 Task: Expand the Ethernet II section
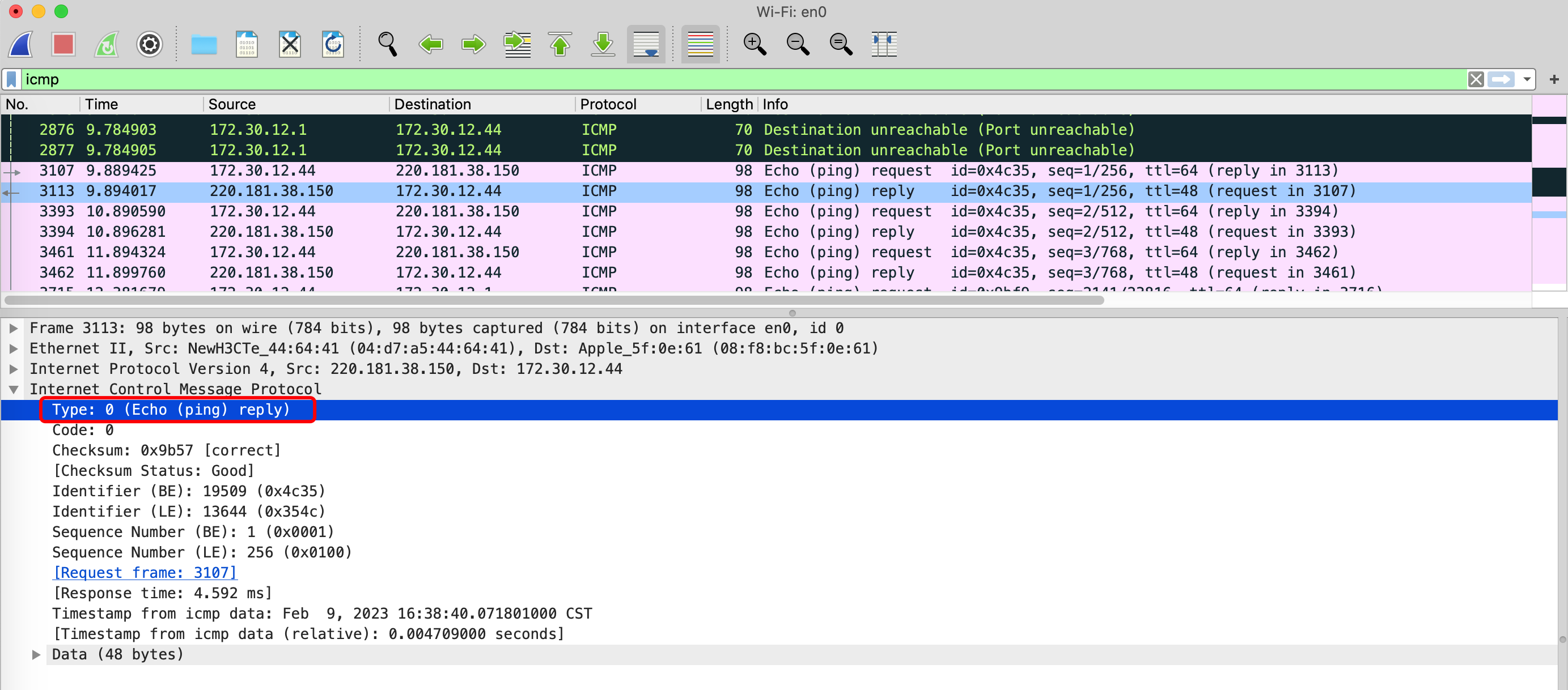click(x=14, y=348)
